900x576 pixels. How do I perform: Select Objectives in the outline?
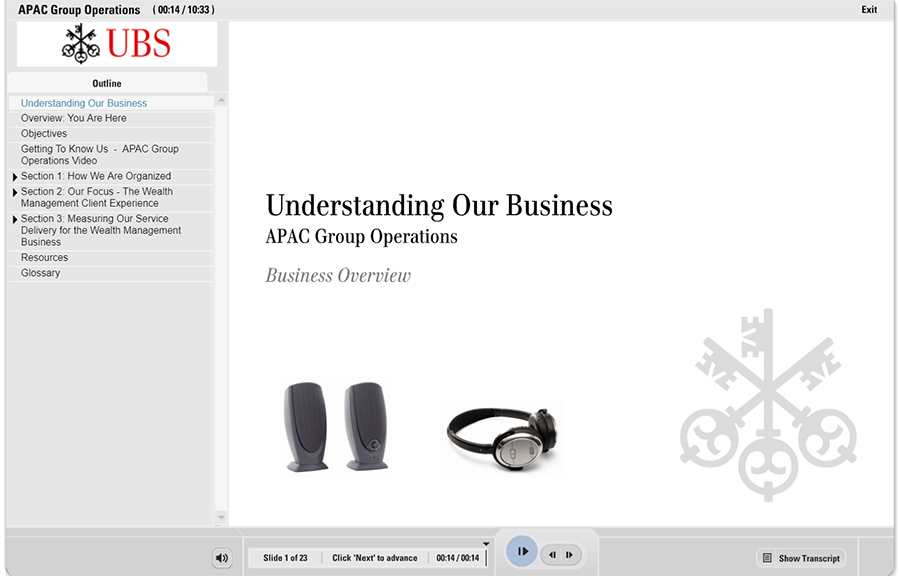coord(44,133)
